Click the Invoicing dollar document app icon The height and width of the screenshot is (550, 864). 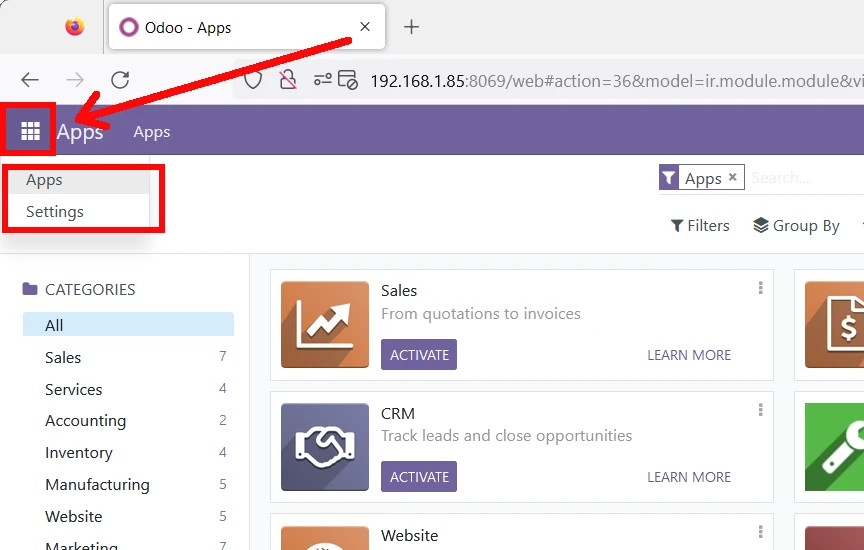pos(834,325)
